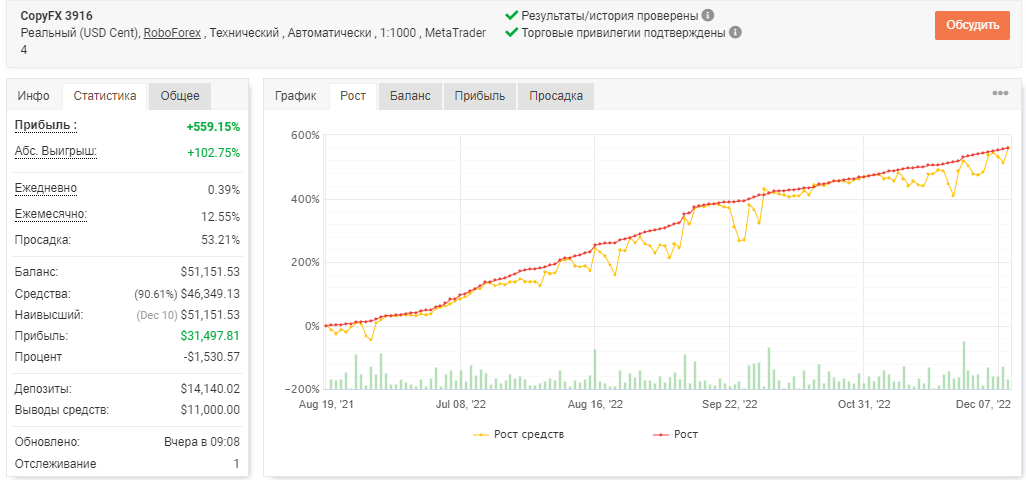
Task: Click the Вчера в 09:08 updated time
Action: click(202, 442)
